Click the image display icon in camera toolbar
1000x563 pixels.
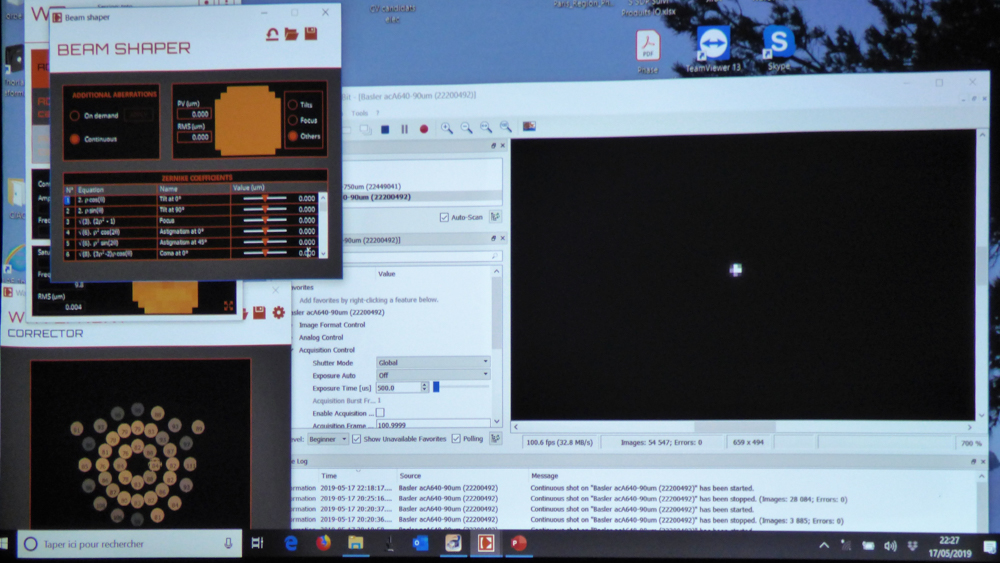tap(529, 127)
